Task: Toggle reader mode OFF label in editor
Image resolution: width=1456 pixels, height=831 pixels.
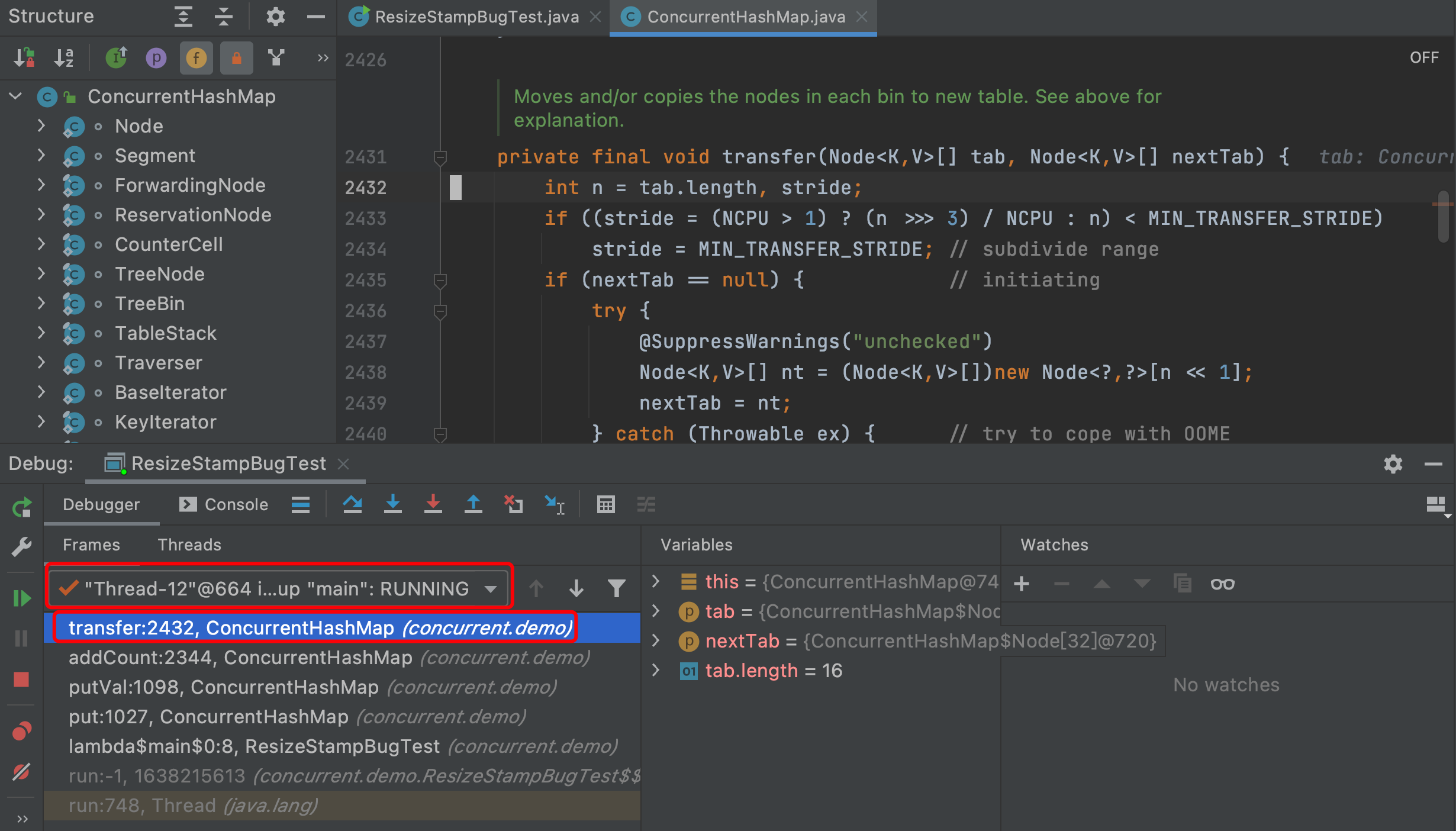Action: (x=1424, y=57)
